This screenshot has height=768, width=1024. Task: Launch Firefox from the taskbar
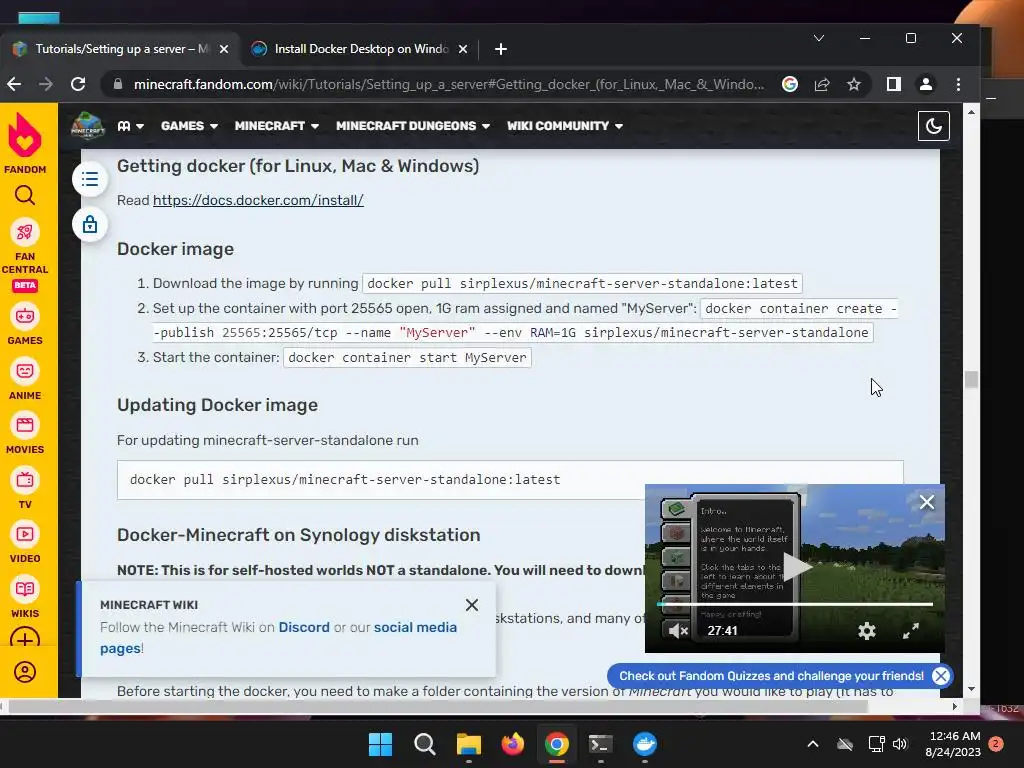[513, 744]
